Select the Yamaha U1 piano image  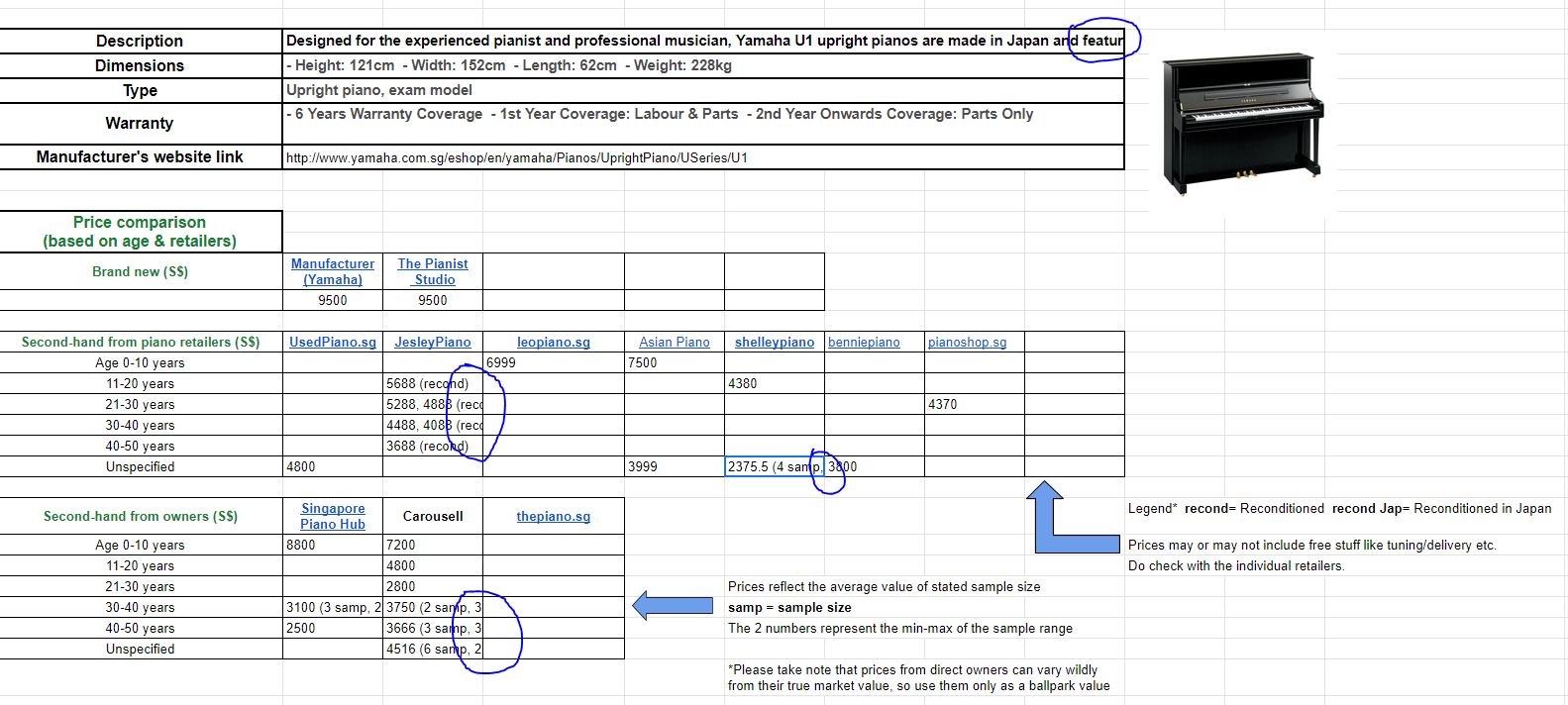pyautogui.click(x=1242, y=124)
